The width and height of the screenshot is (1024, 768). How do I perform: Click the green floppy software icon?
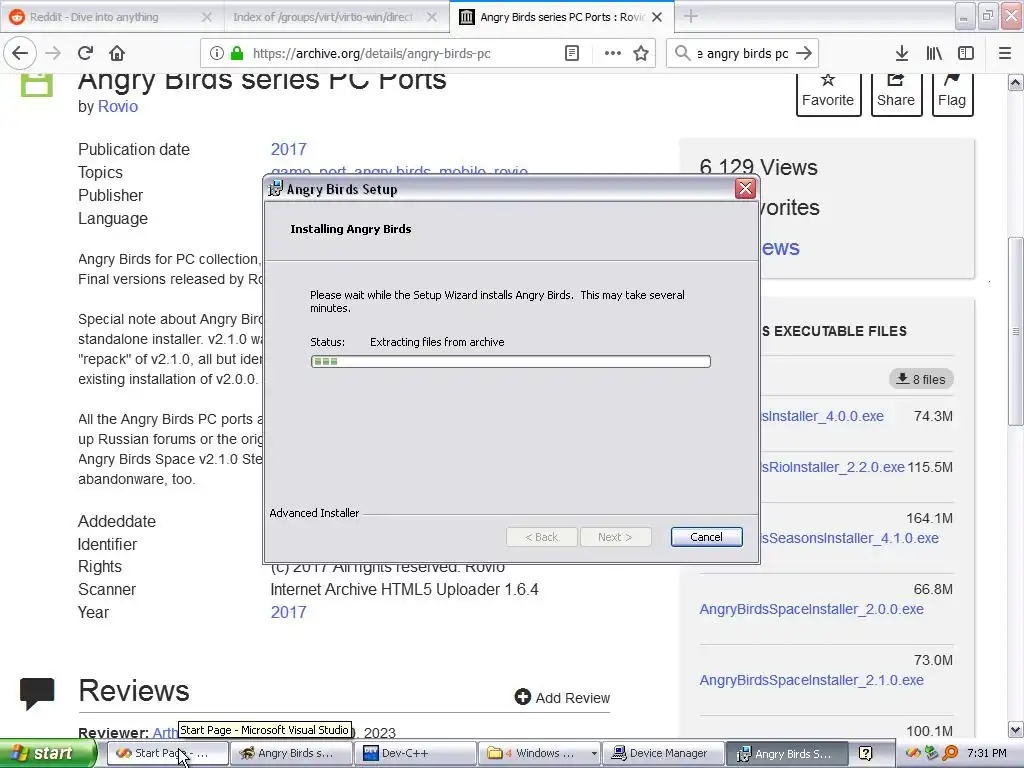pos(37,85)
